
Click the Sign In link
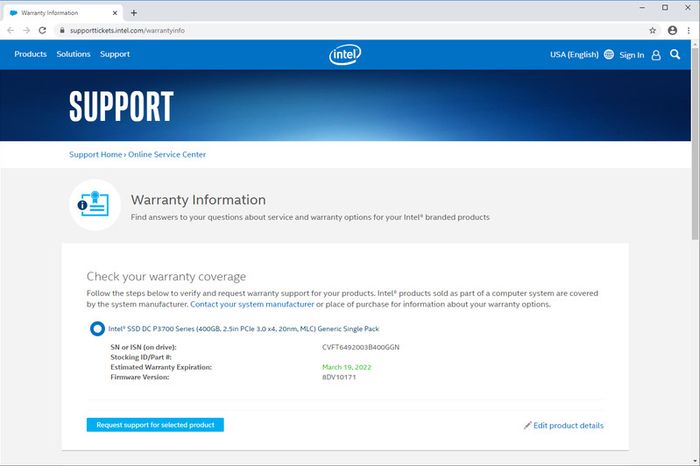point(632,55)
